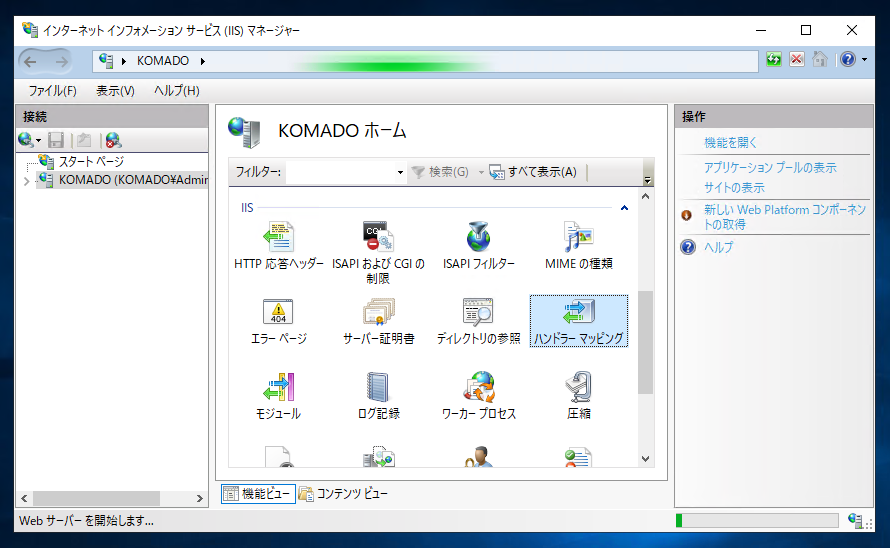
Task: Click the arrow after KOMADO in breadcrumb
Action: (203, 61)
